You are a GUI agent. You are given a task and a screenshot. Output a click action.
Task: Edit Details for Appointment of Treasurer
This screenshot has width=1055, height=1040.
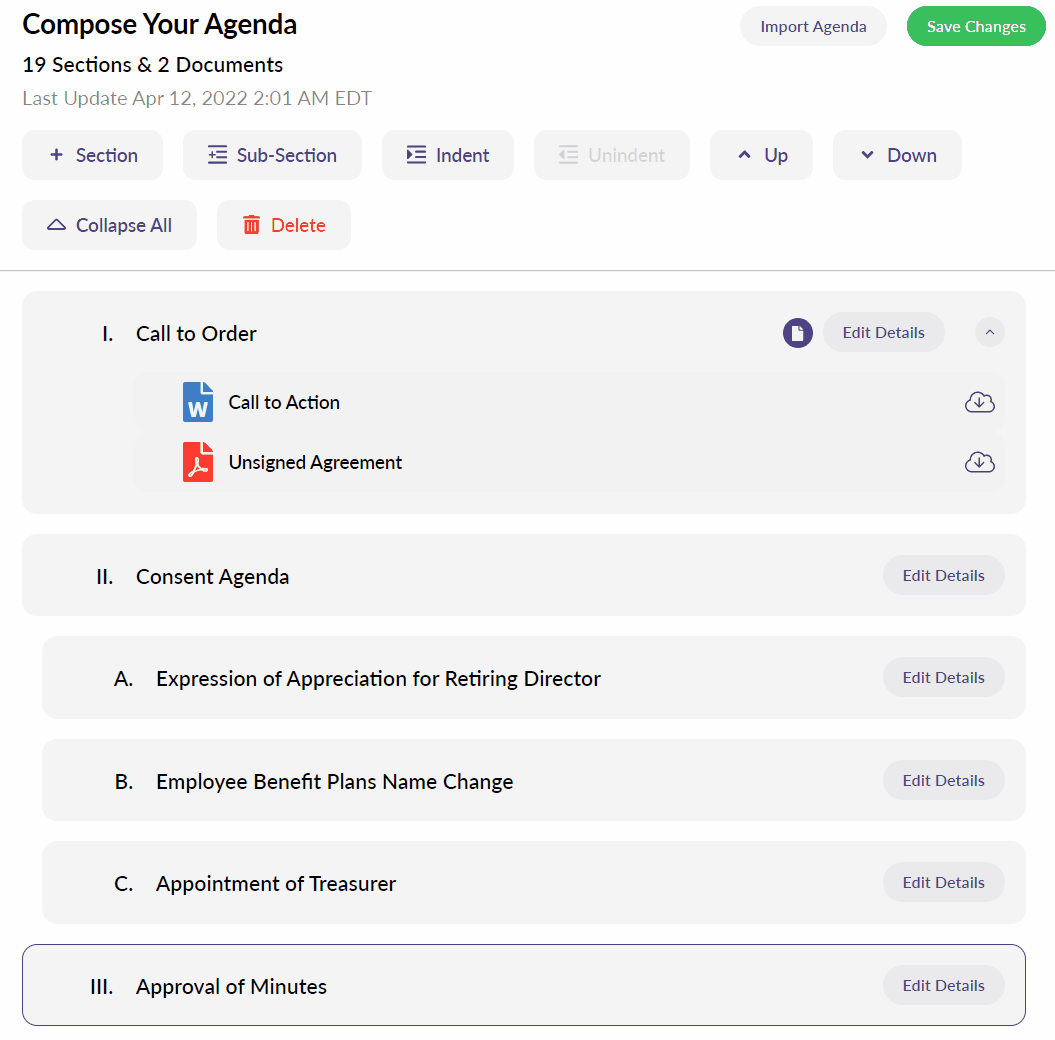click(x=943, y=882)
